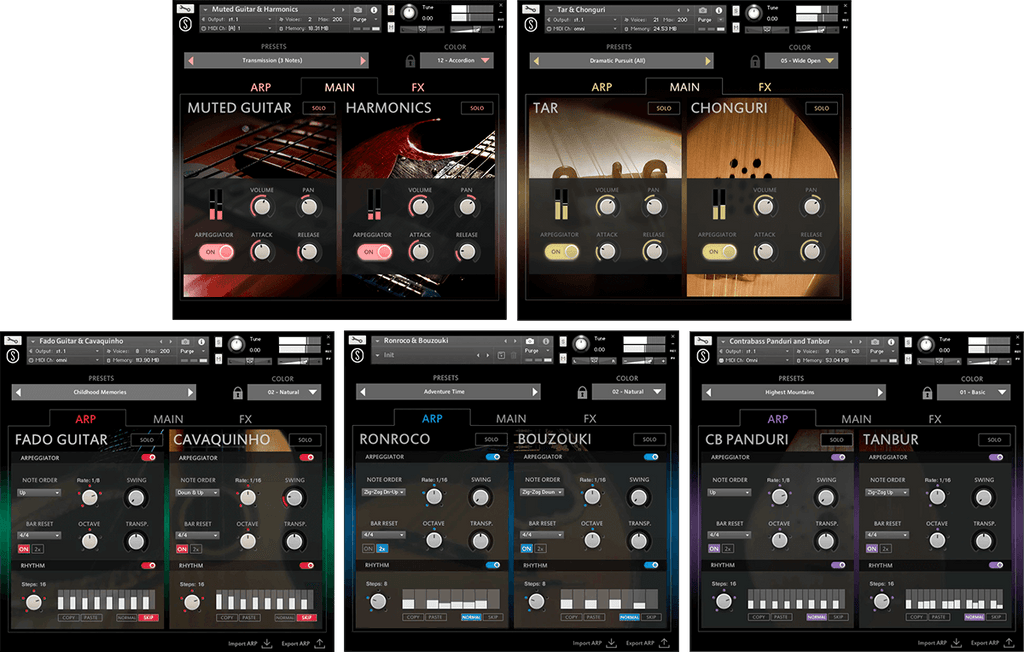Click the lock icon beside 12 - Accordion color
Viewport: 1024px width, 652px height.
tap(410, 61)
